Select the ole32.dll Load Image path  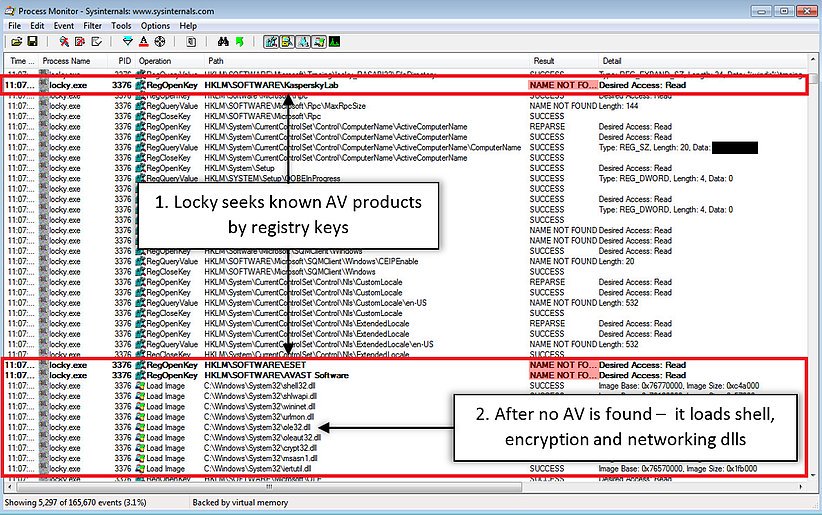pyautogui.click(x=257, y=427)
